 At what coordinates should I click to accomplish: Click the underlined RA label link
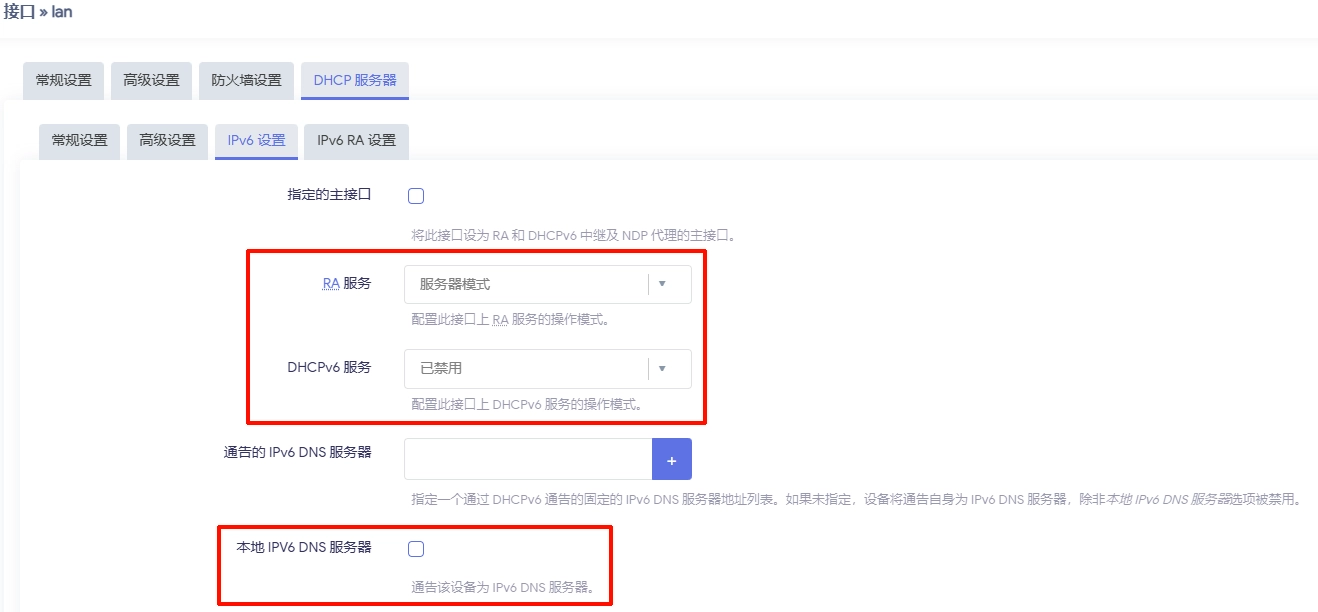point(330,283)
